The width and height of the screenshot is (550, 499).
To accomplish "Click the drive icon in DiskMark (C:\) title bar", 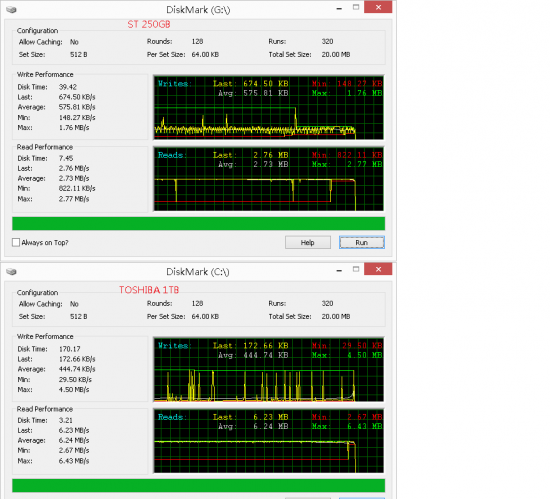I will pyautogui.click(x=11, y=271).
